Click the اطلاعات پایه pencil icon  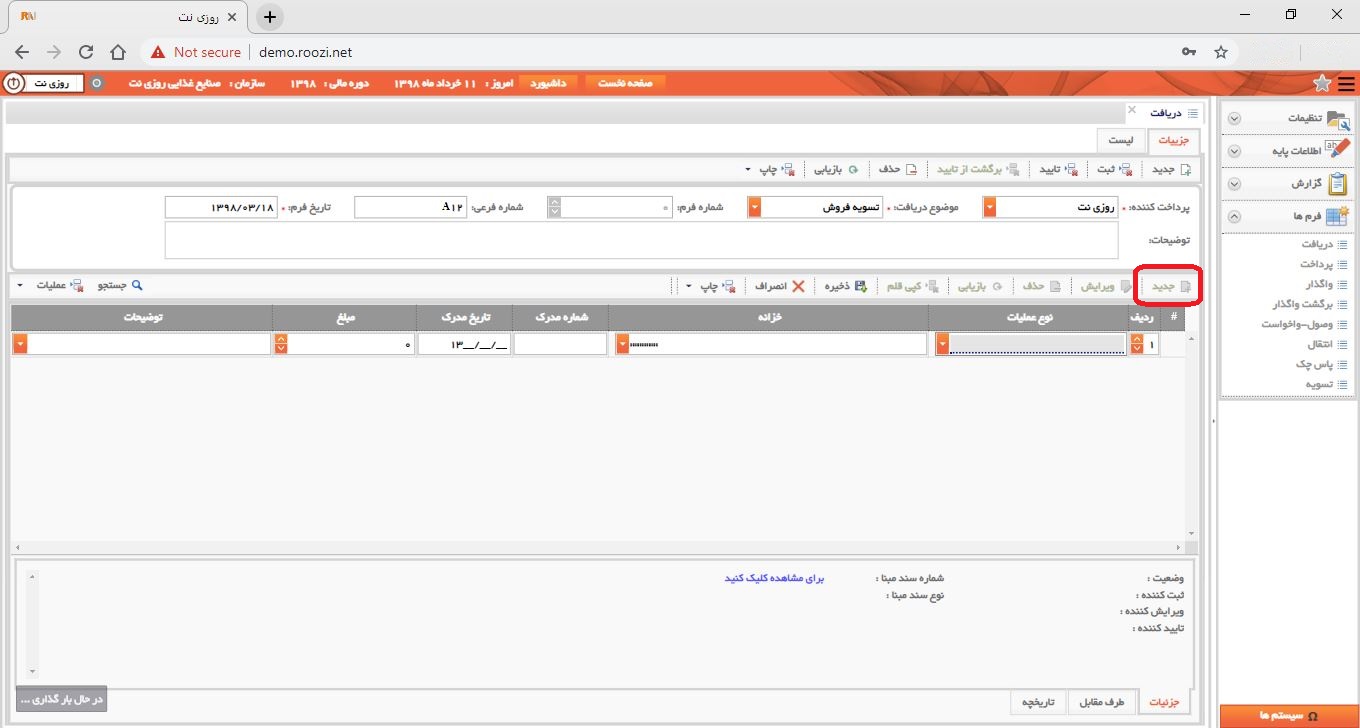[1337, 150]
